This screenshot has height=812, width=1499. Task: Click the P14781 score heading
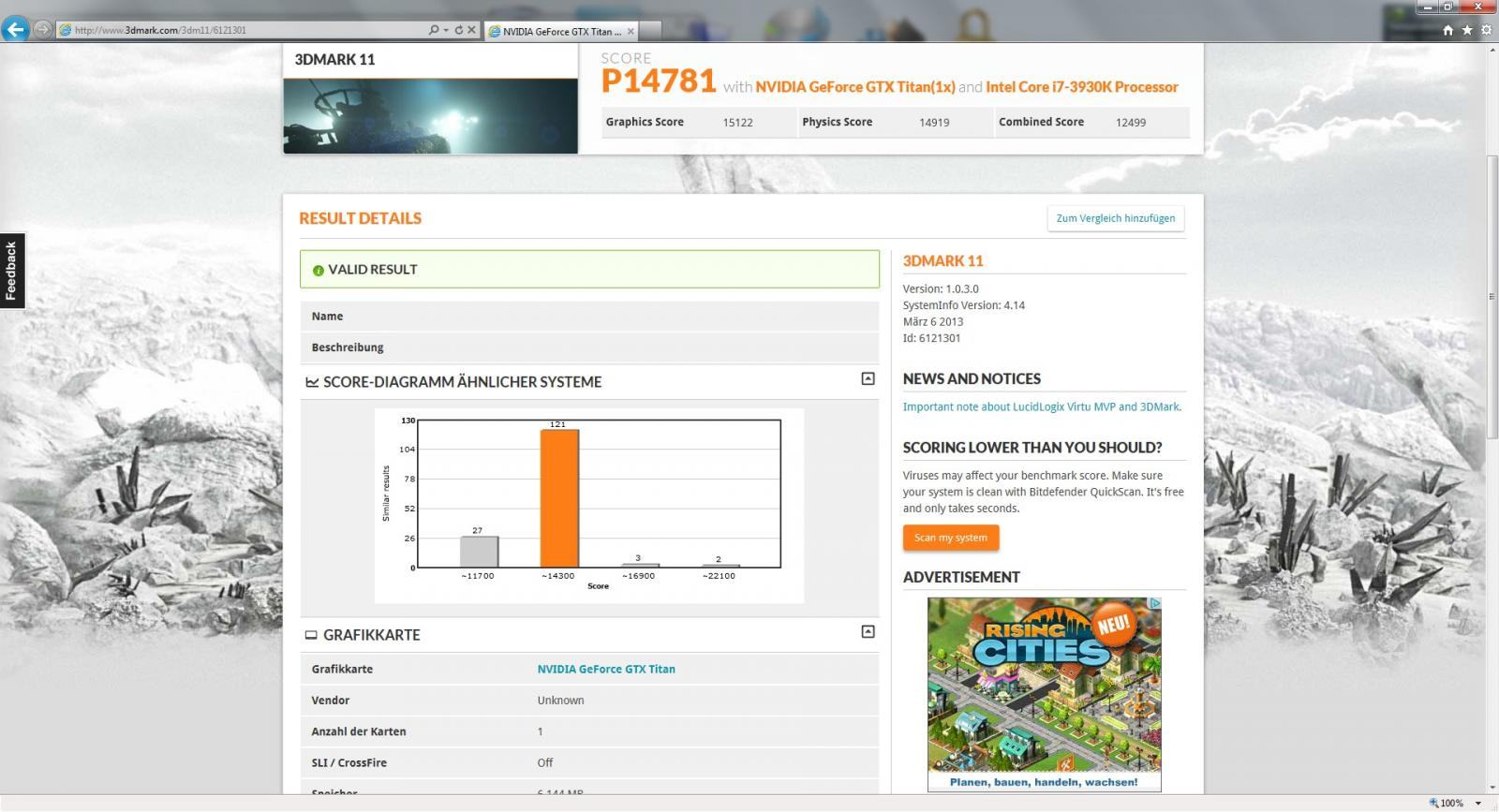tap(659, 81)
